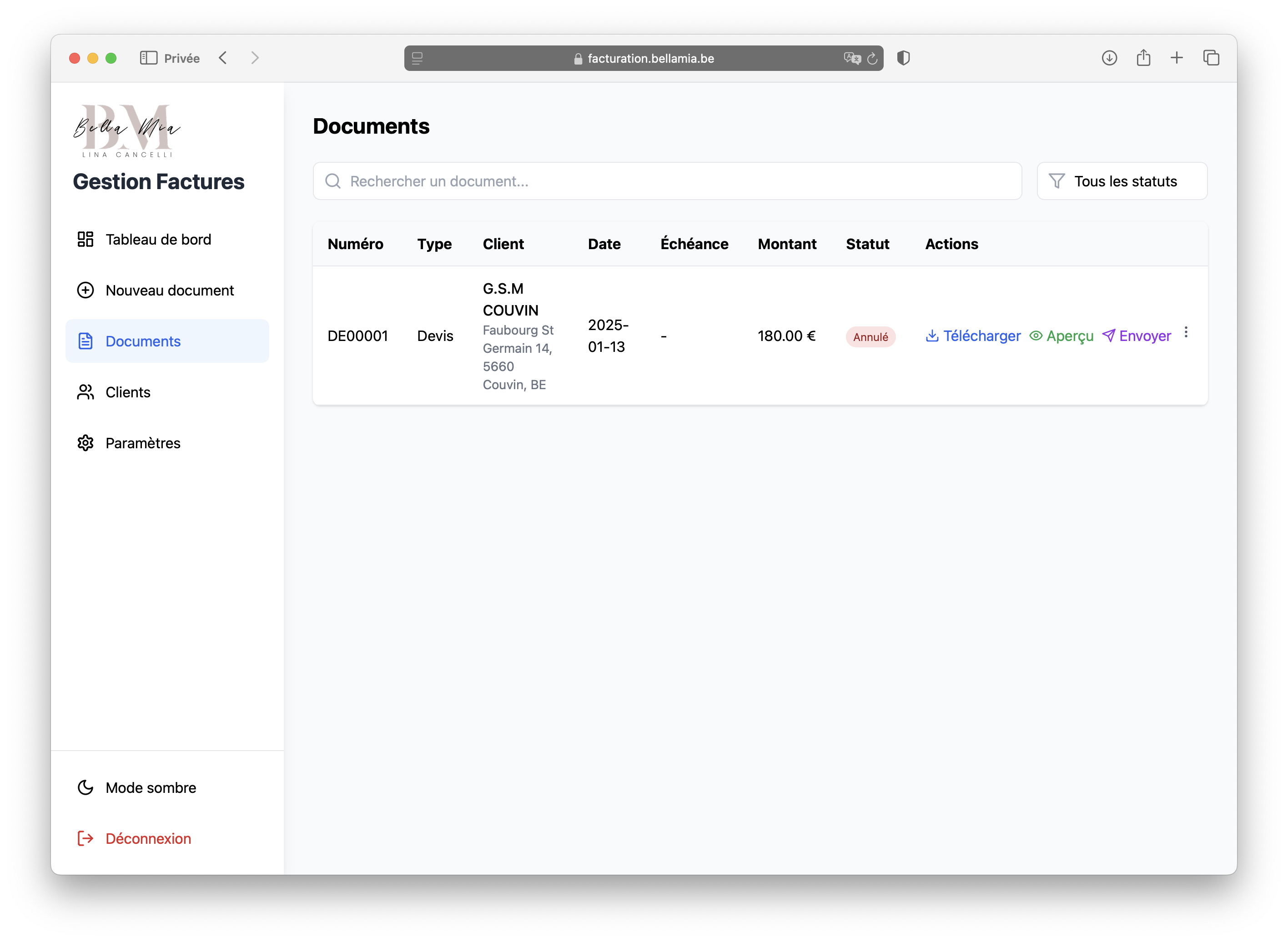Send the quote via Envoyer
The height and width of the screenshot is (942, 1288).
pyautogui.click(x=1136, y=336)
